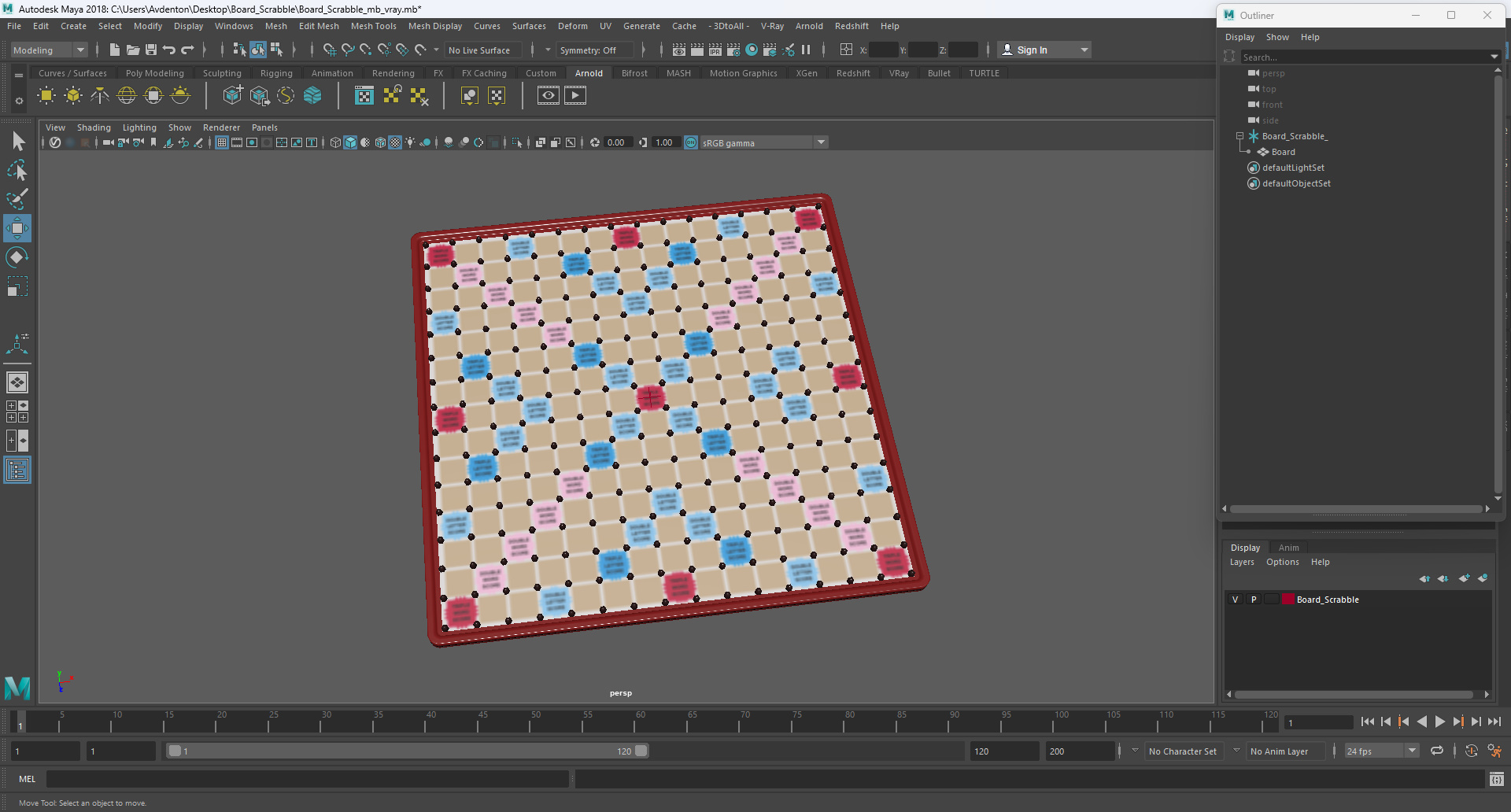This screenshot has height=812, width=1511.
Task: Open Sign In dropdown arrow
Action: pyautogui.click(x=1084, y=50)
